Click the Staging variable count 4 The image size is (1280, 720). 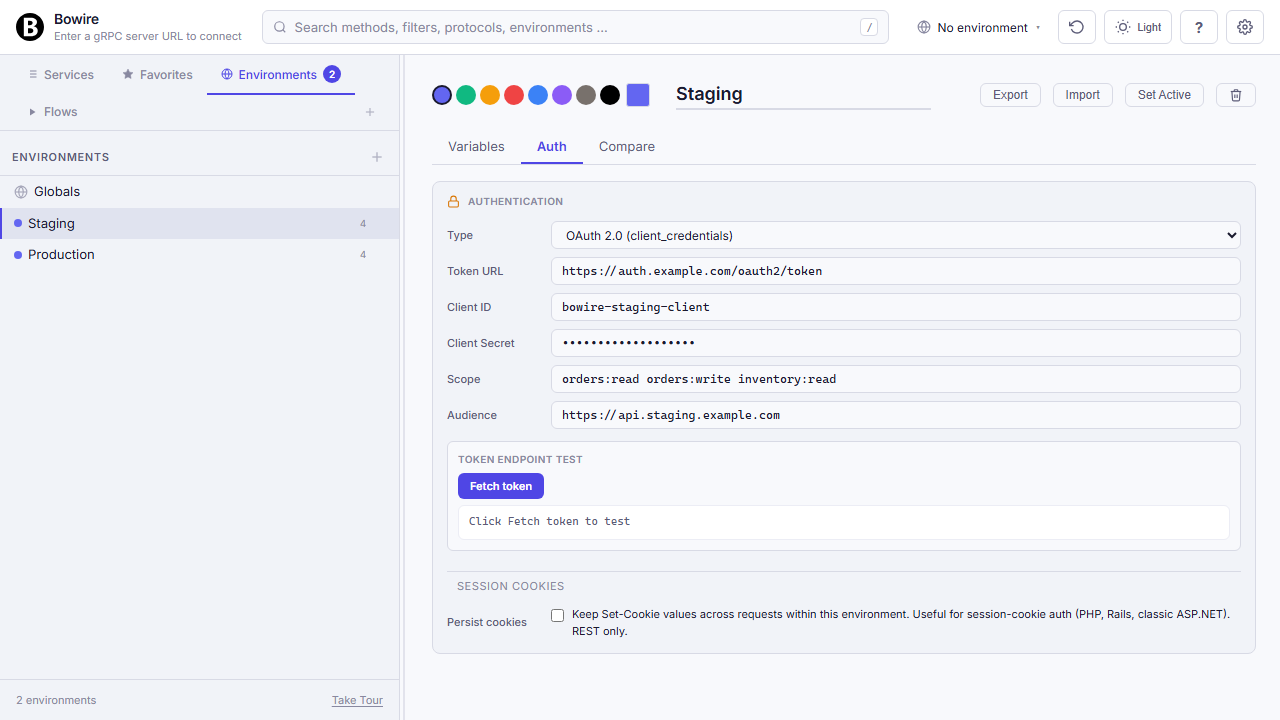coord(363,224)
